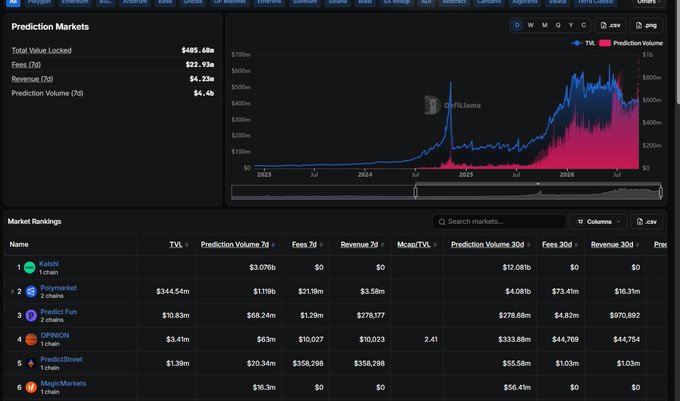Screen dimensions: 680x401
Task: Open the Predict Fun link
Action: coord(58,312)
